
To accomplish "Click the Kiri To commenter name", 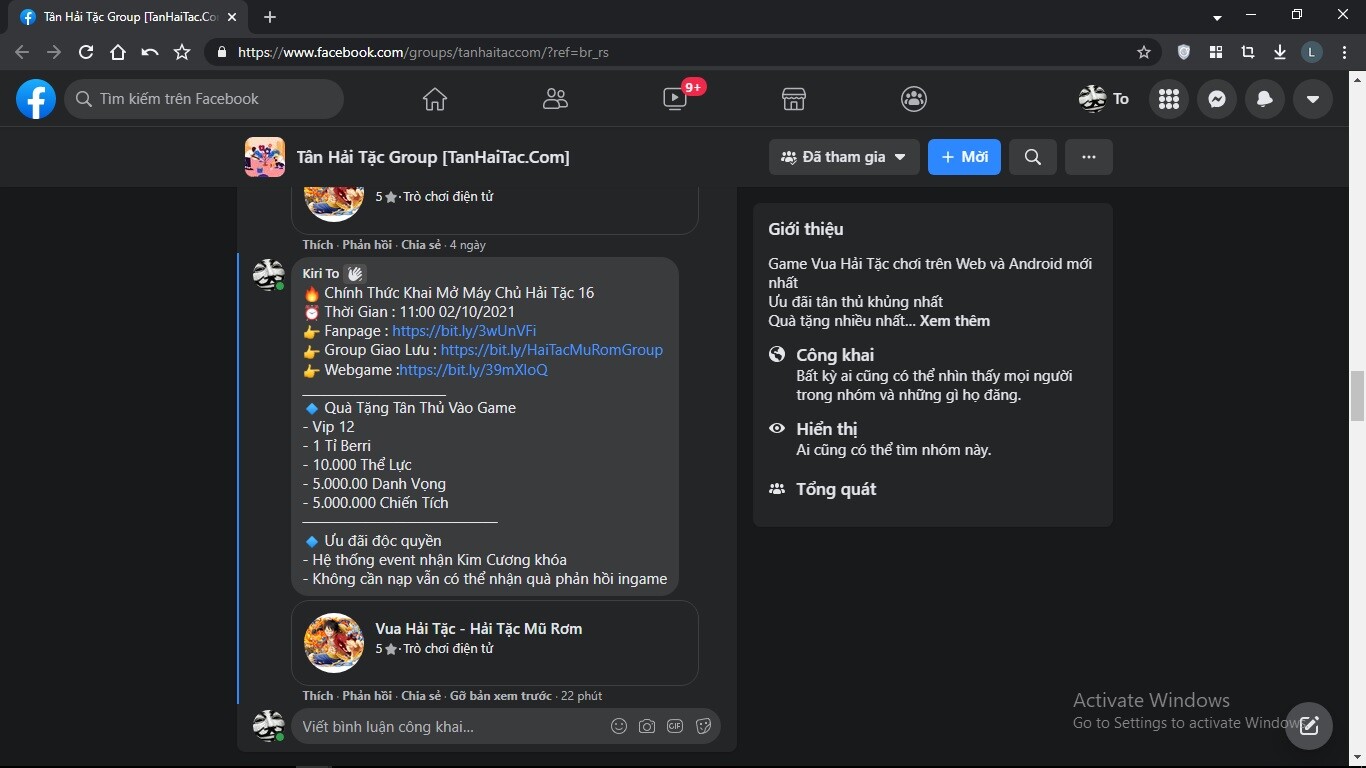I will [321, 274].
